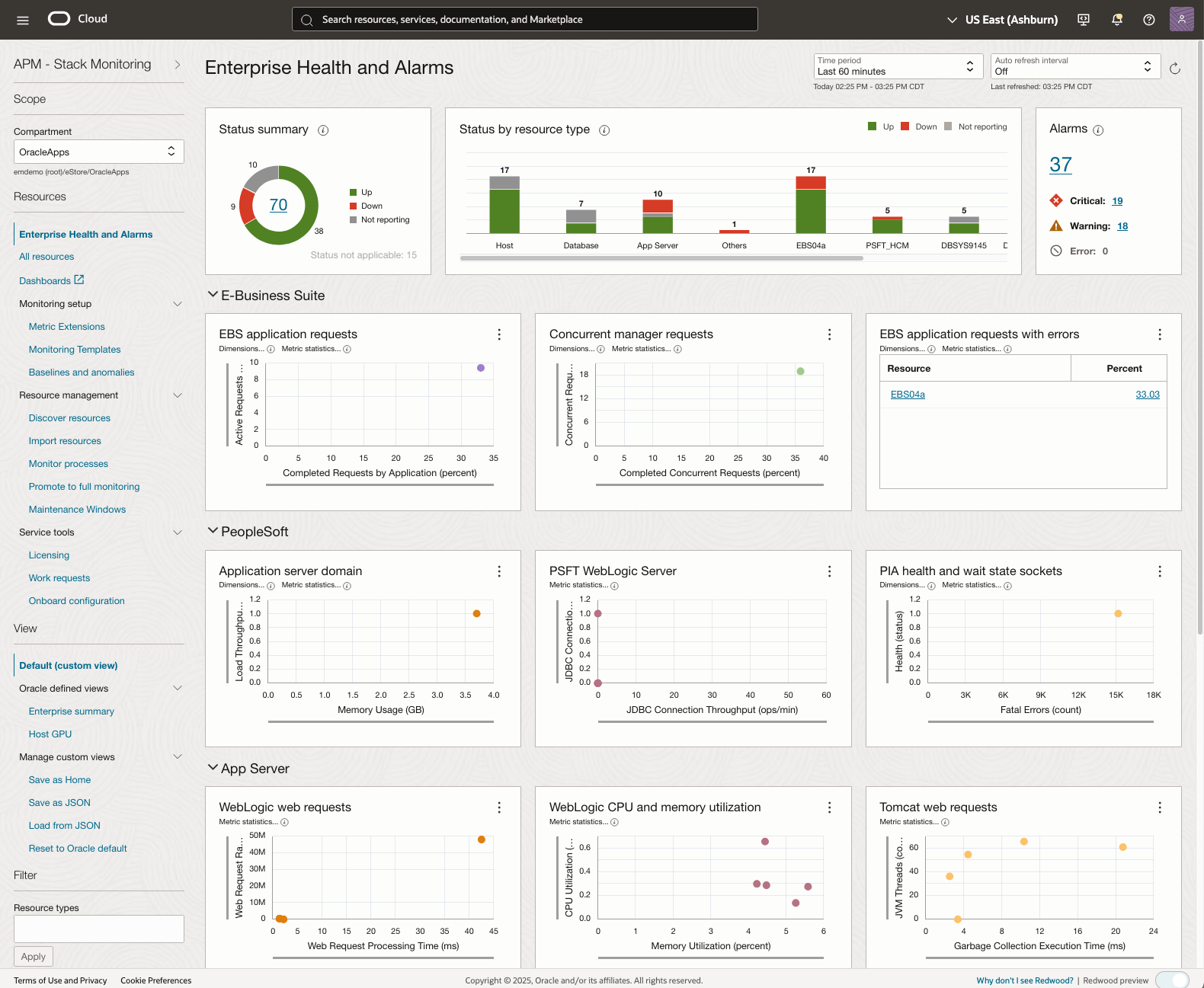Click the Critical alarms count 19 link
Screen dimensions: 1204x988
(x=1117, y=201)
